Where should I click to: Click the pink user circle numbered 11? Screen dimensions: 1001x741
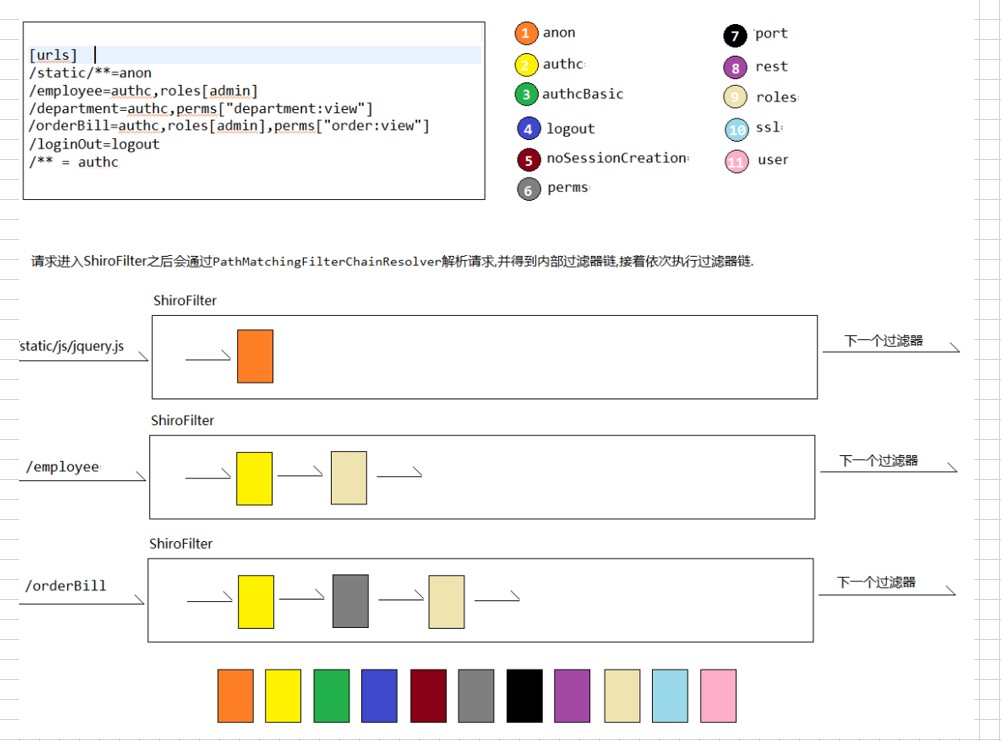(x=737, y=161)
